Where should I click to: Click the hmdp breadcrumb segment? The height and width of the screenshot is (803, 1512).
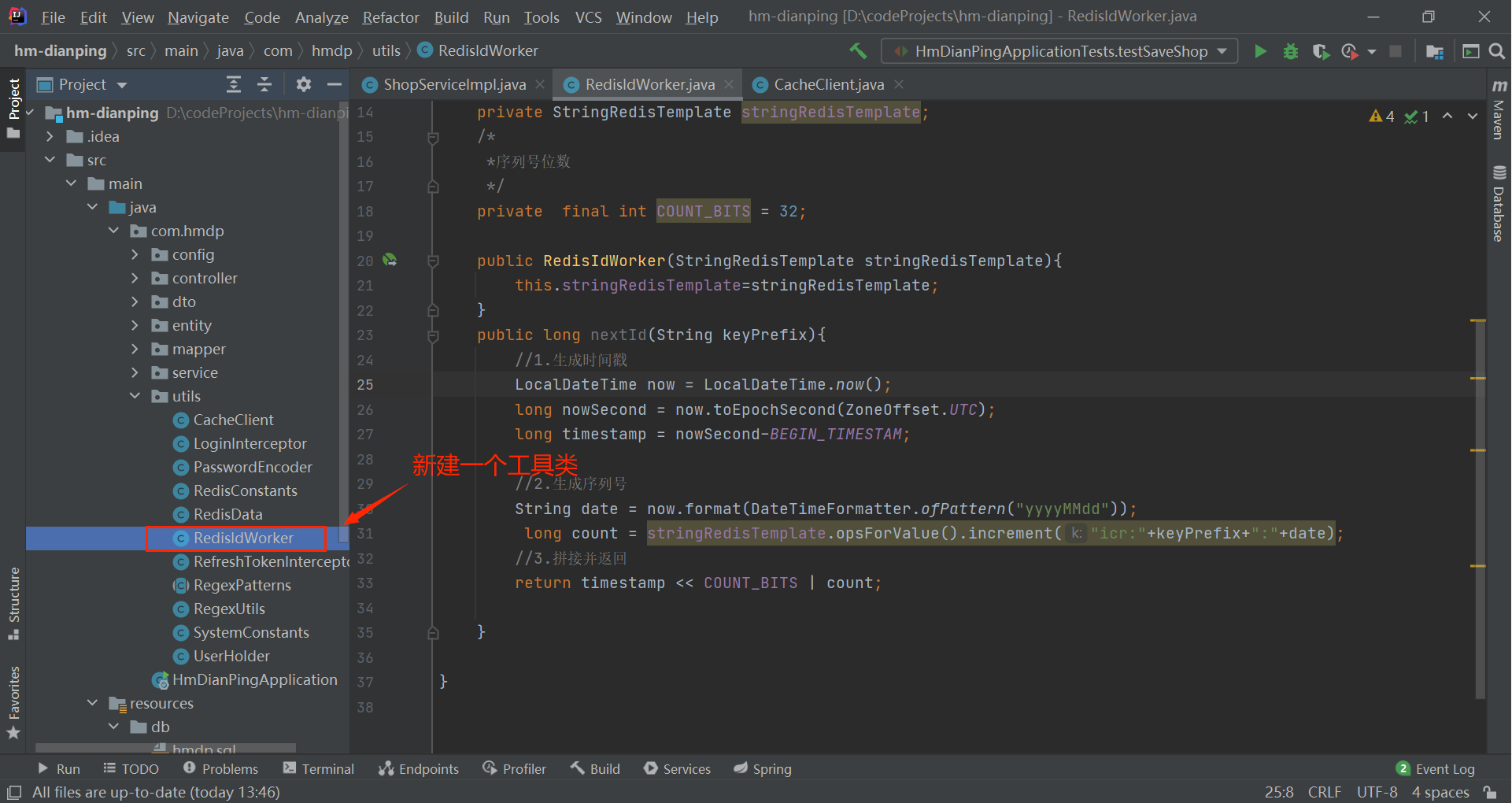click(331, 51)
